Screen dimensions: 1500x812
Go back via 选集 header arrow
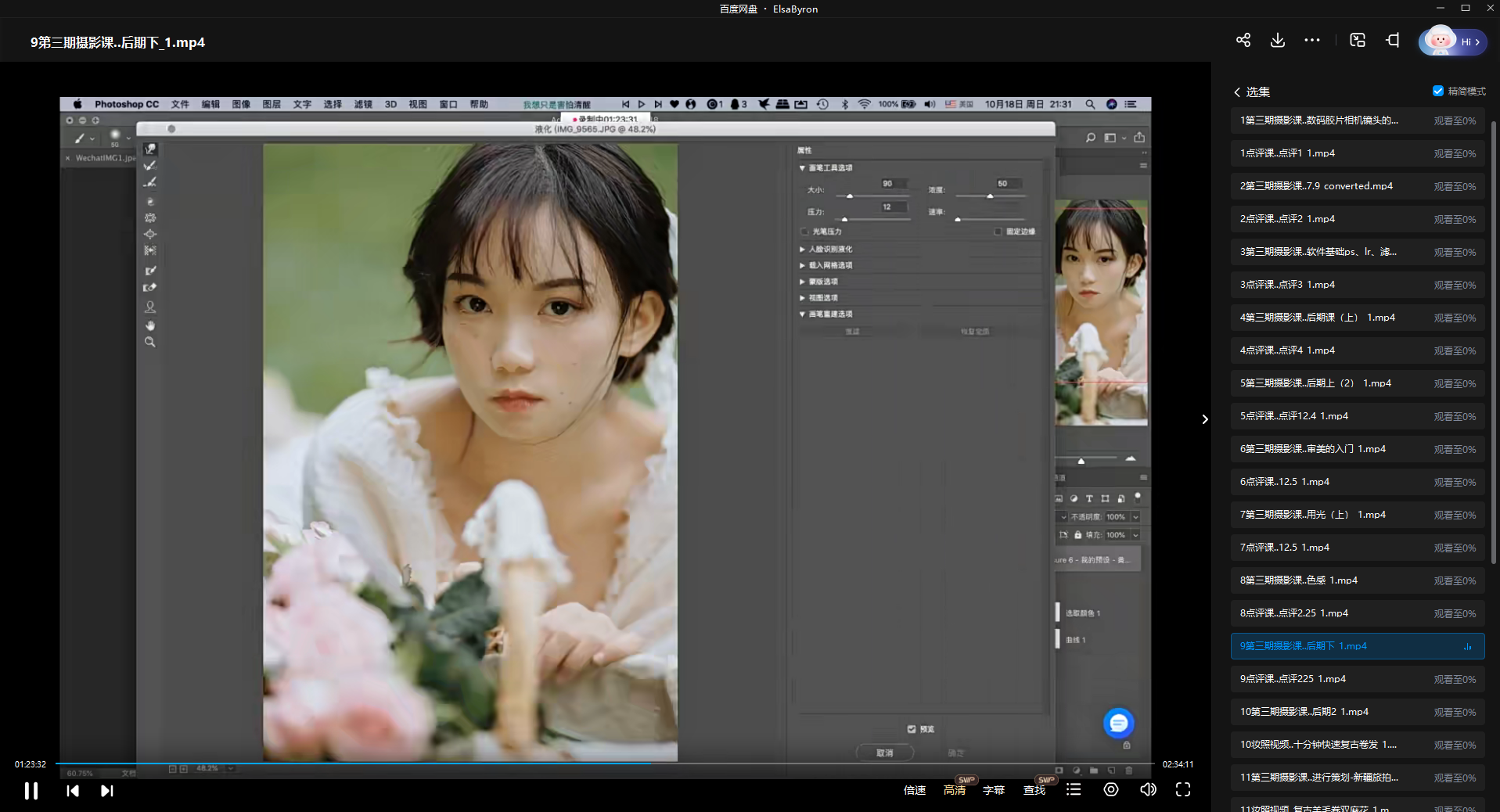[1237, 92]
